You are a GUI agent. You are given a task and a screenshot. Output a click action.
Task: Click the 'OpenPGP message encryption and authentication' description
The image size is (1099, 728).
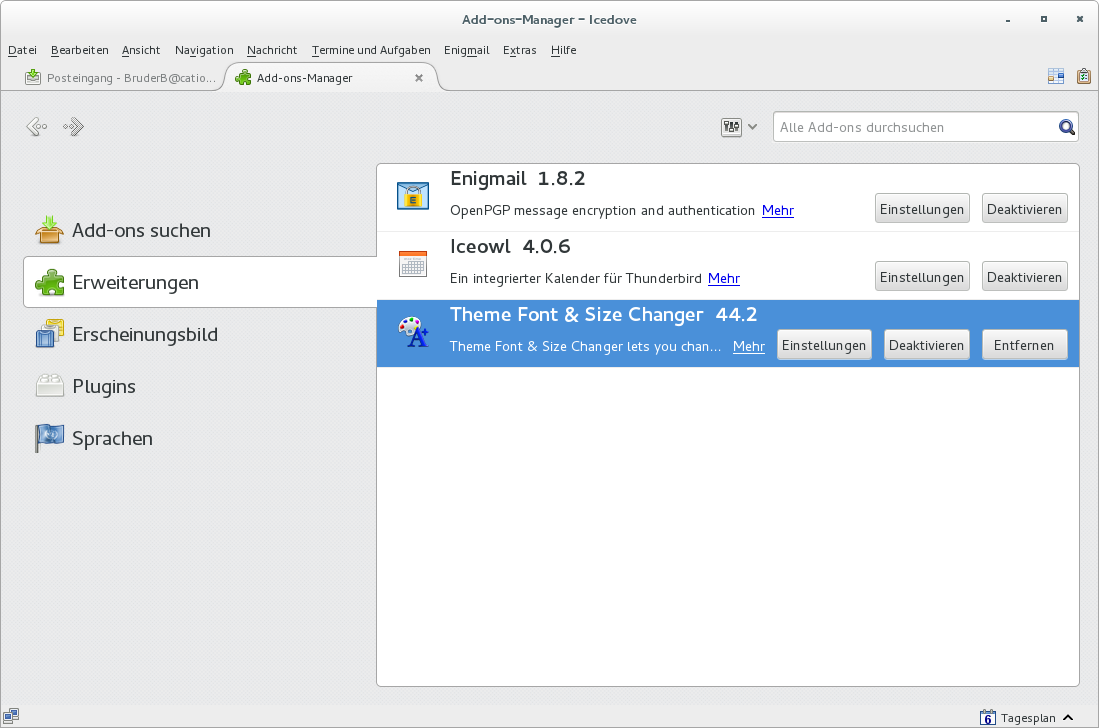(602, 210)
